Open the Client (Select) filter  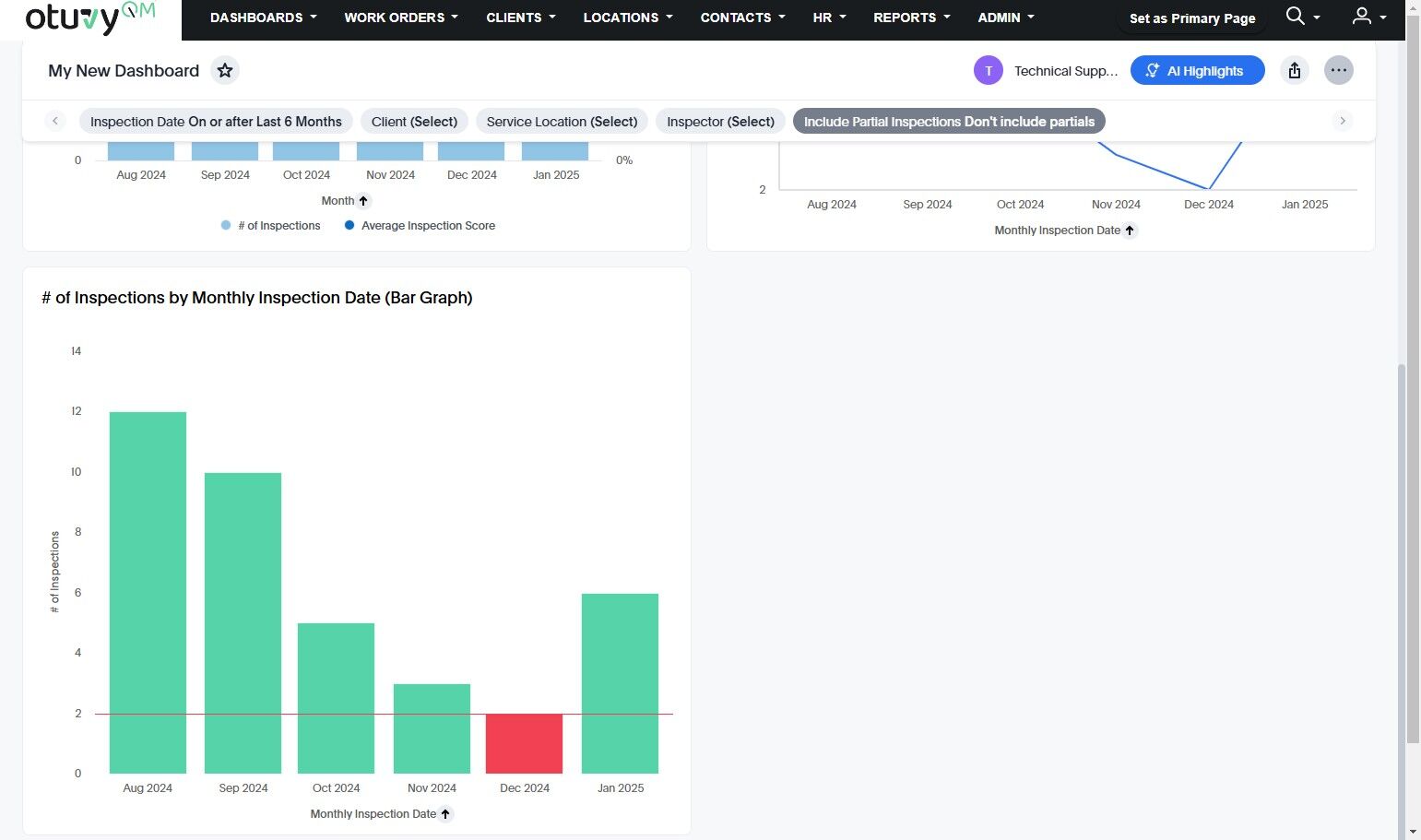414,122
